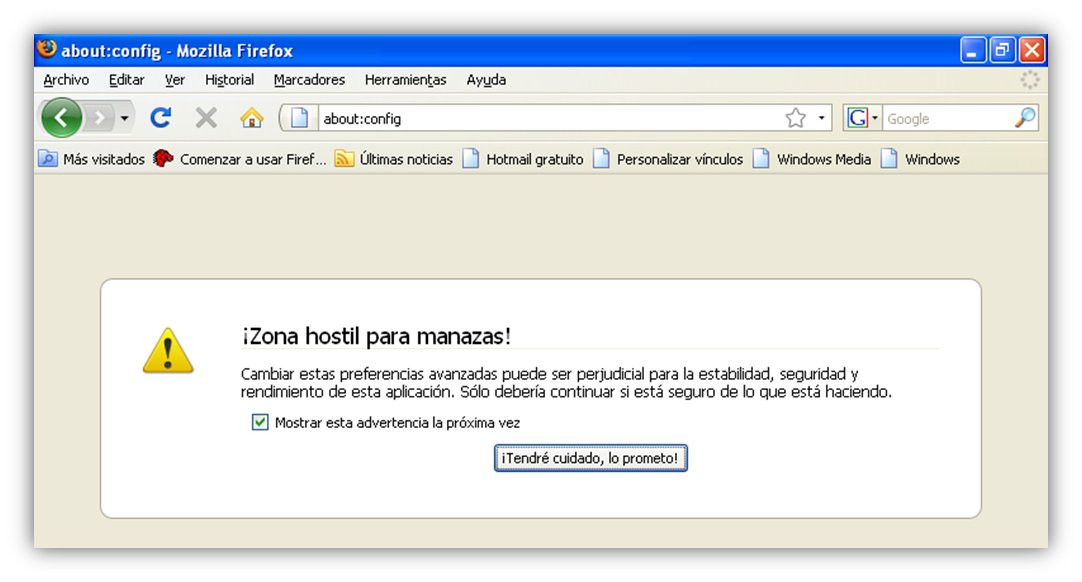Open the Personalizar vínculos bookmark
The image size is (1082, 582).
coord(668,159)
